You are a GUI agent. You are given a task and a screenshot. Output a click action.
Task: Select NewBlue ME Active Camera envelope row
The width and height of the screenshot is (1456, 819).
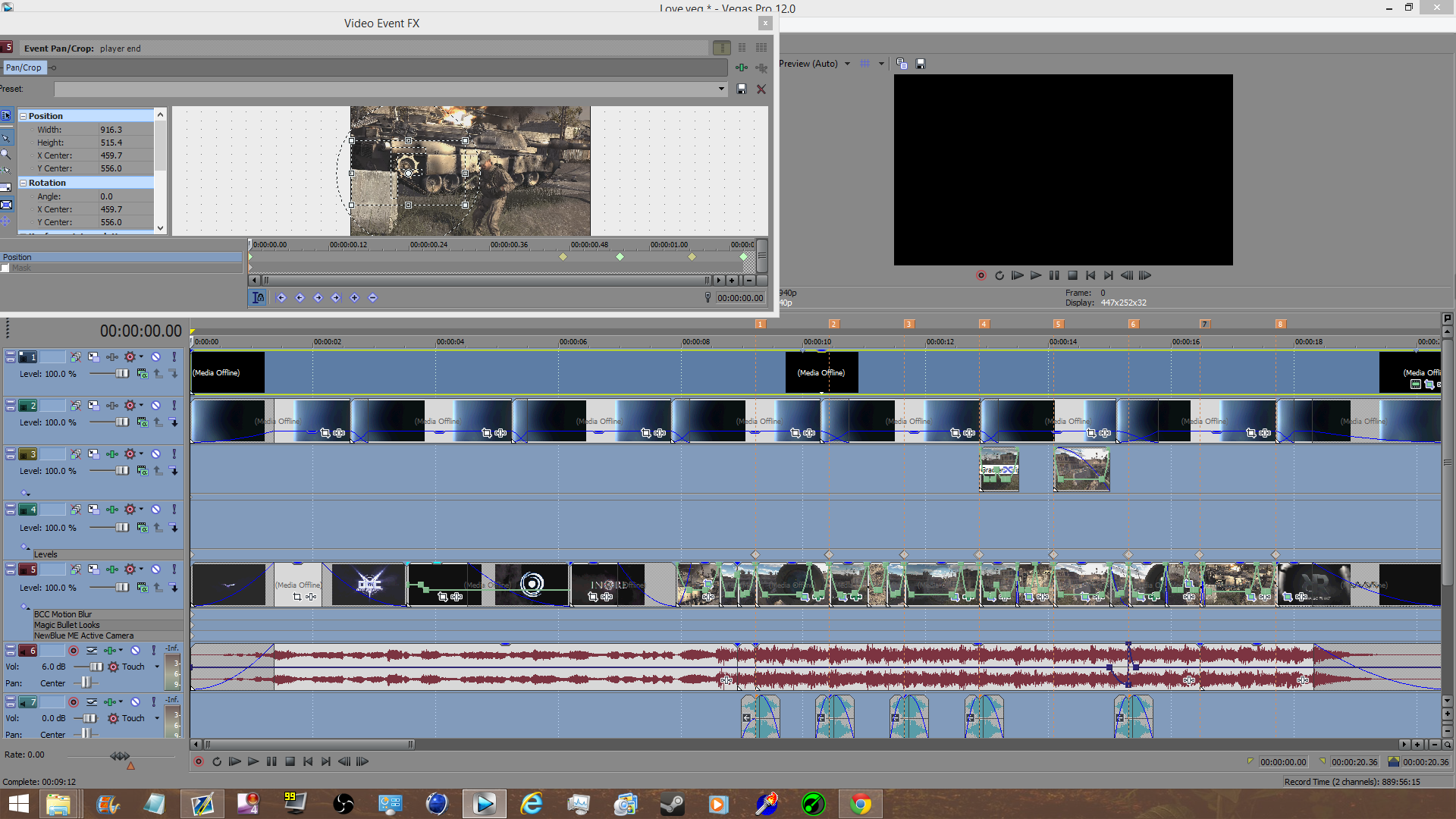(83, 635)
